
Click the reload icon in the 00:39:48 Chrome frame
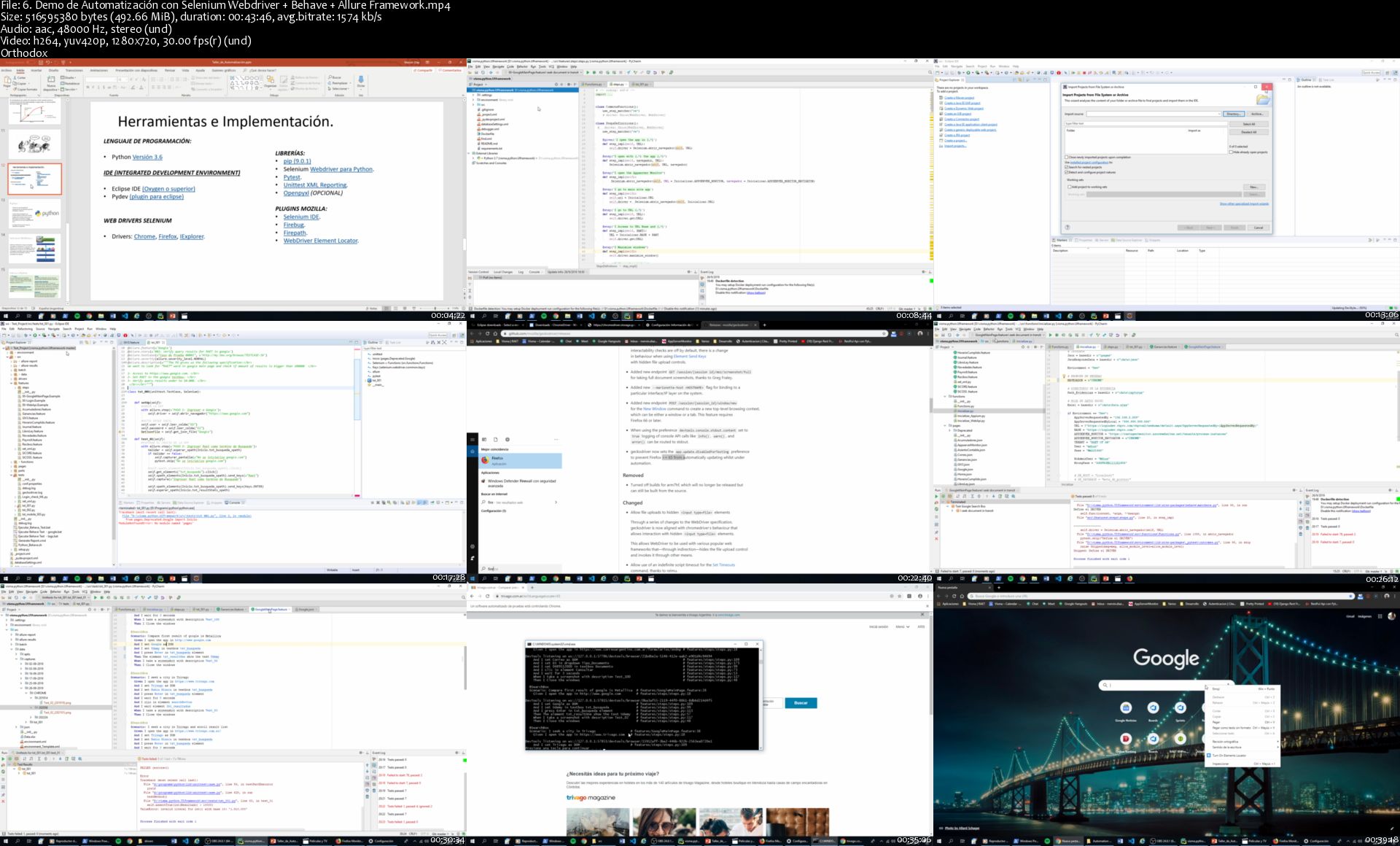pyautogui.click(x=954, y=596)
